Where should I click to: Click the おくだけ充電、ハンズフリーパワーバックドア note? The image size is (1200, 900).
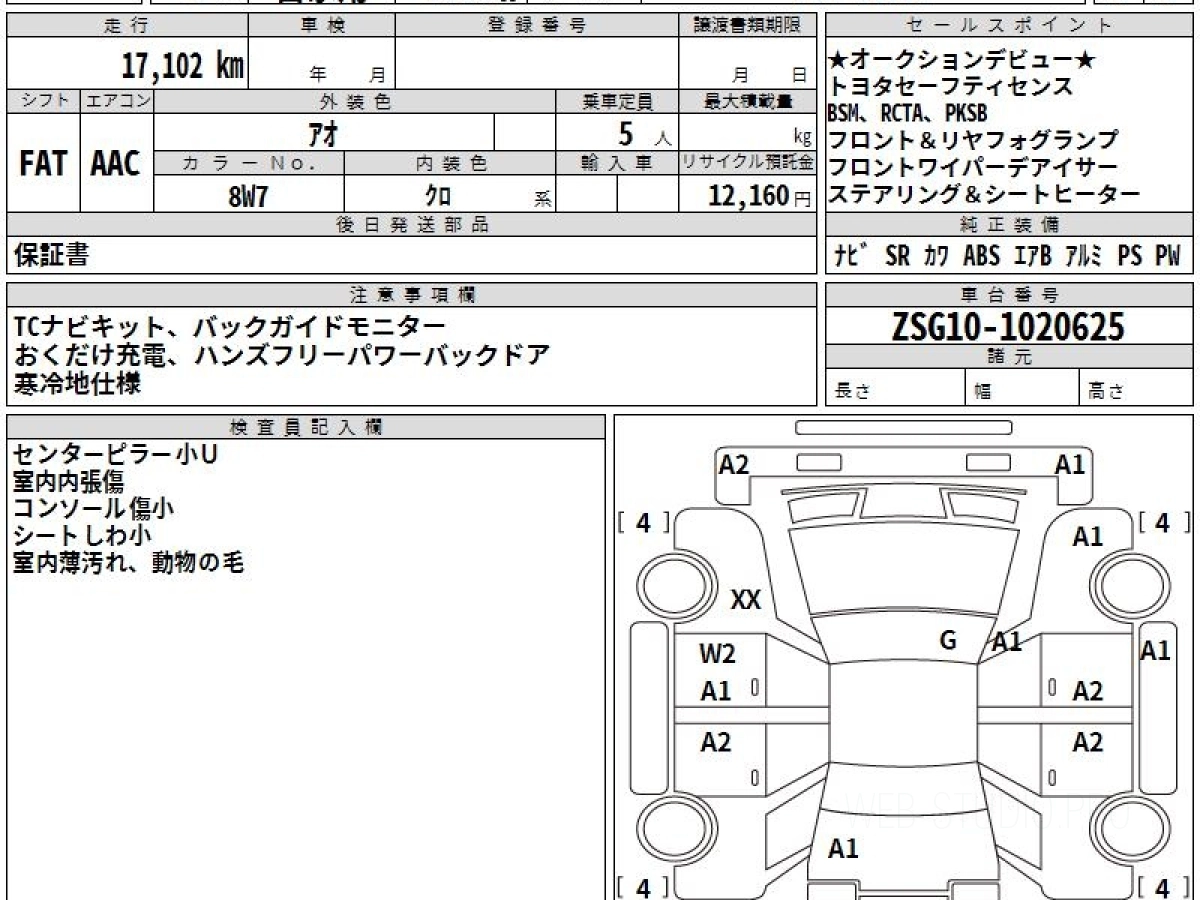click(x=282, y=355)
